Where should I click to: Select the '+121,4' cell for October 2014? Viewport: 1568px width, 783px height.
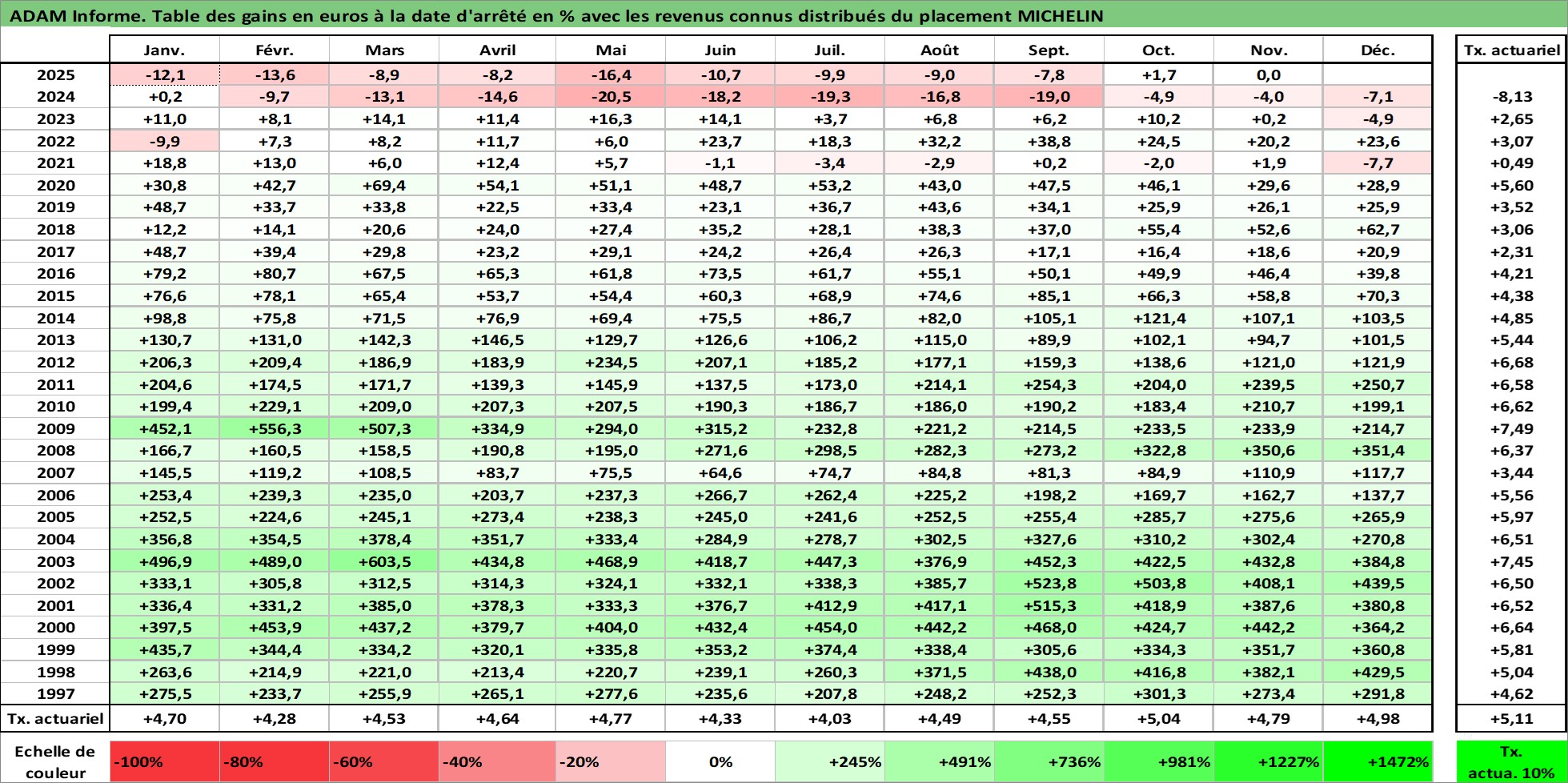pyautogui.click(x=1159, y=318)
